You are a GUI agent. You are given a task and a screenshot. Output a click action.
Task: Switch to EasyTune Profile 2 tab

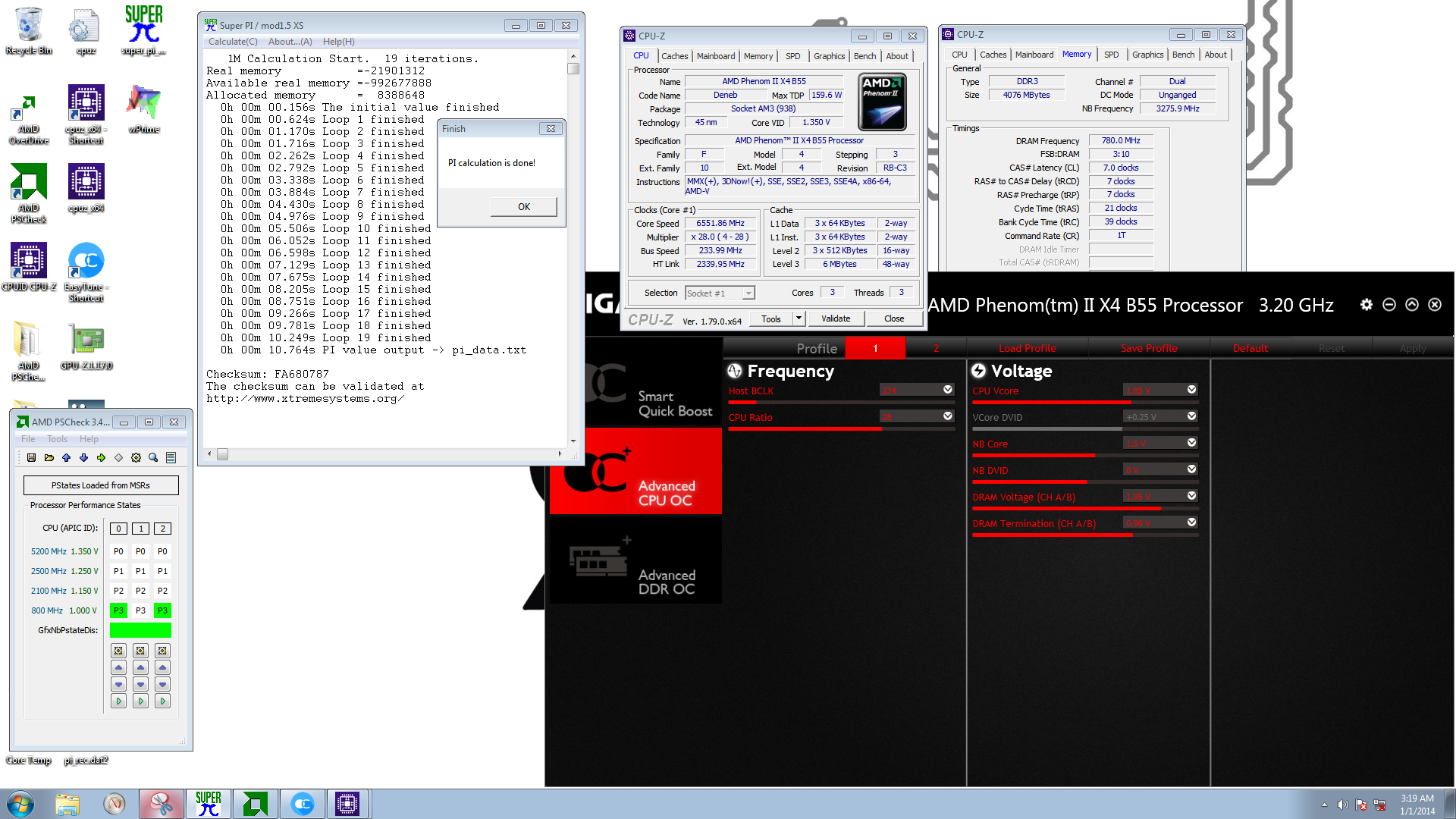(936, 348)
